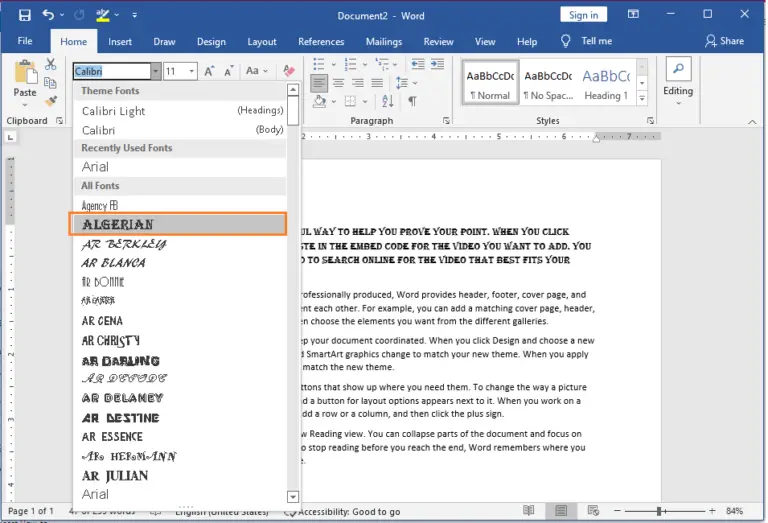768x523 pixels.
Task: Click the Save icon in title bar
Action: [x=24, y=15]
